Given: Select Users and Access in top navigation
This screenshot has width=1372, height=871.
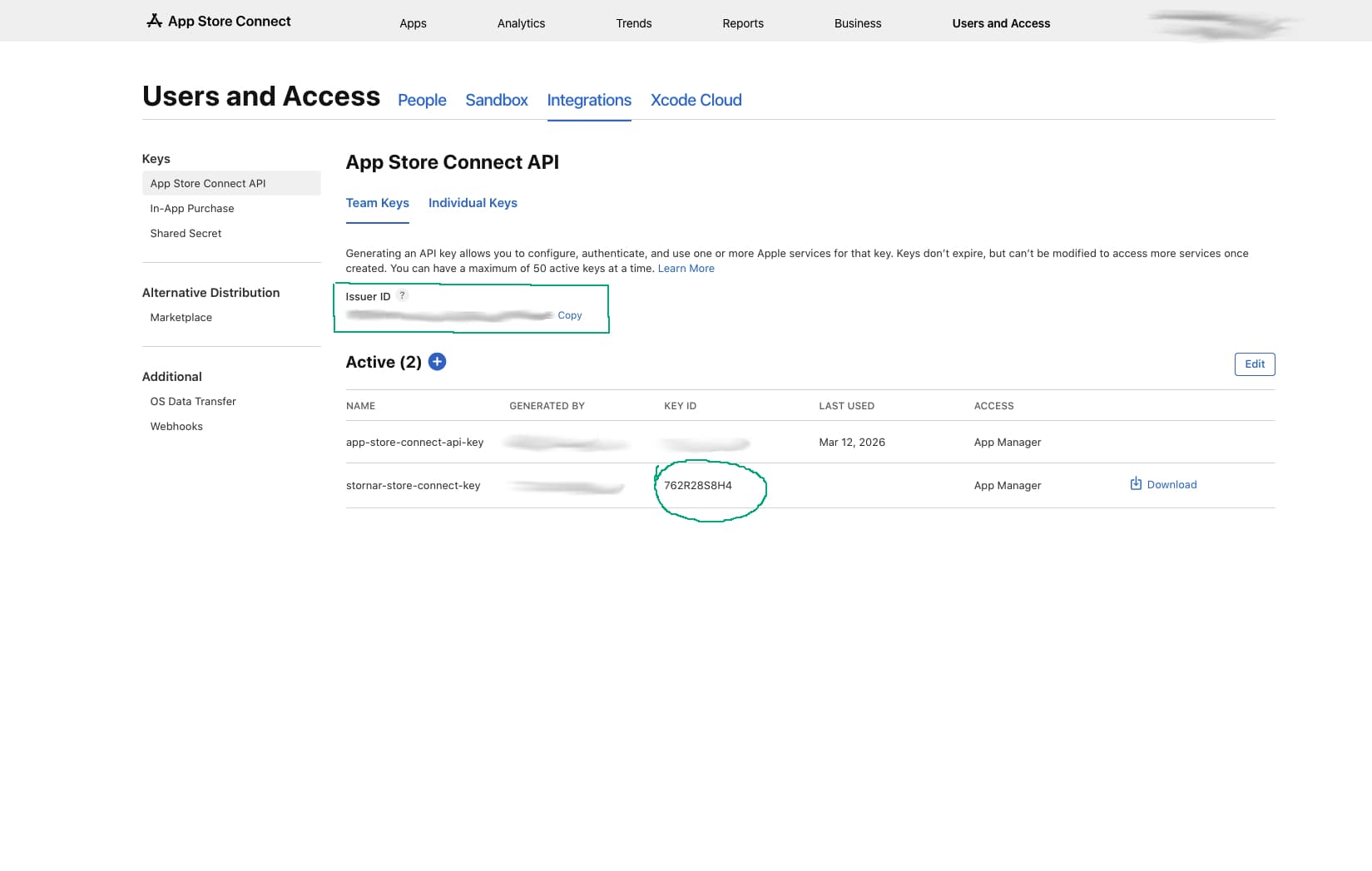Looking at the screenshot, I should click(1001, 23).
